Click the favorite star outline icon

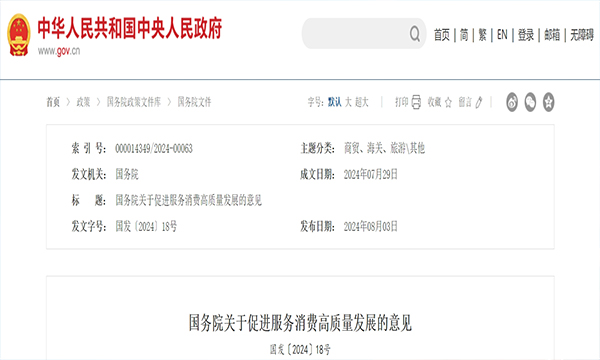click(x=448, y=102)
